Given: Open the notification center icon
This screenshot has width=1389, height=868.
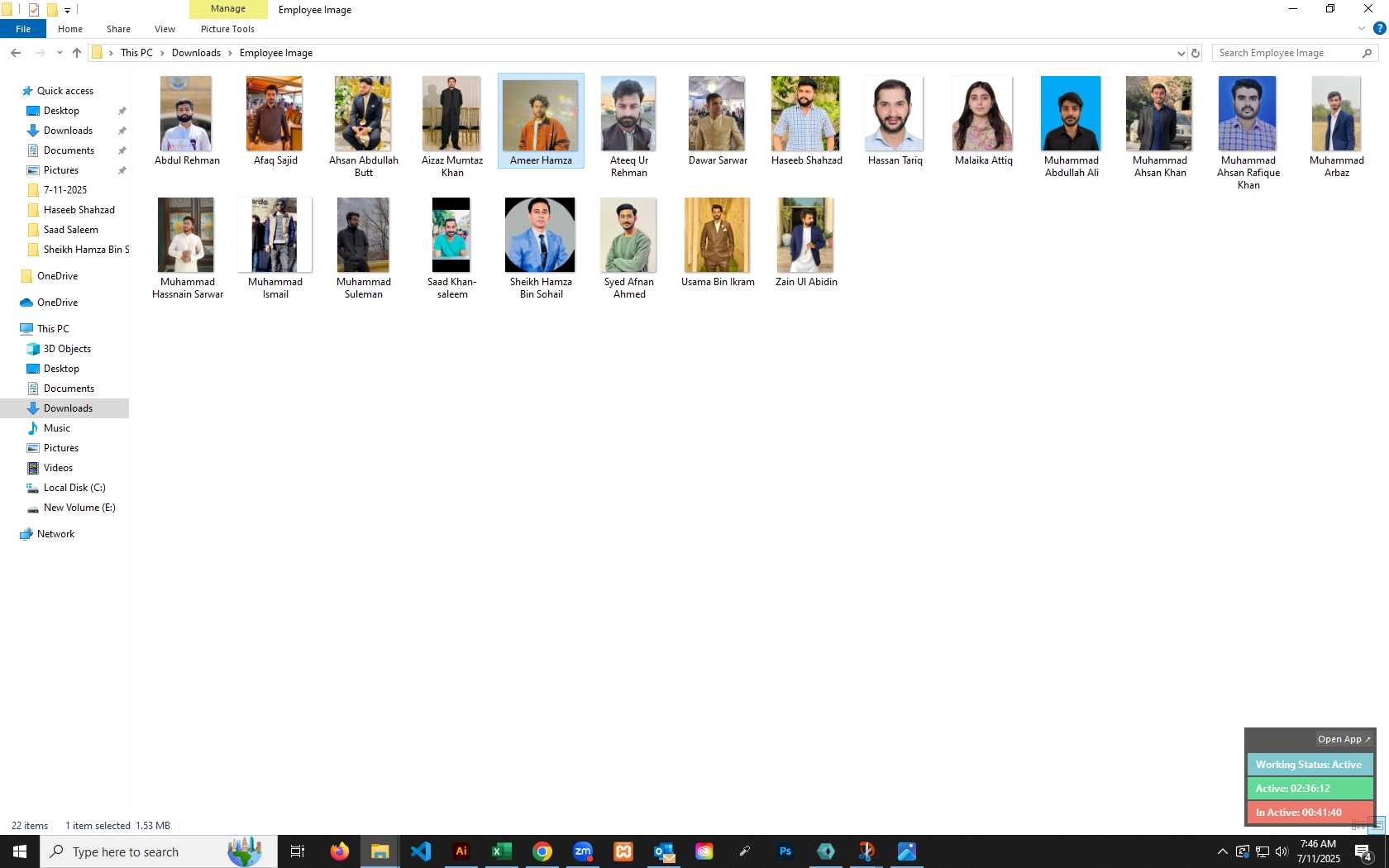Looking at the screenshot, I should 1364,851.
